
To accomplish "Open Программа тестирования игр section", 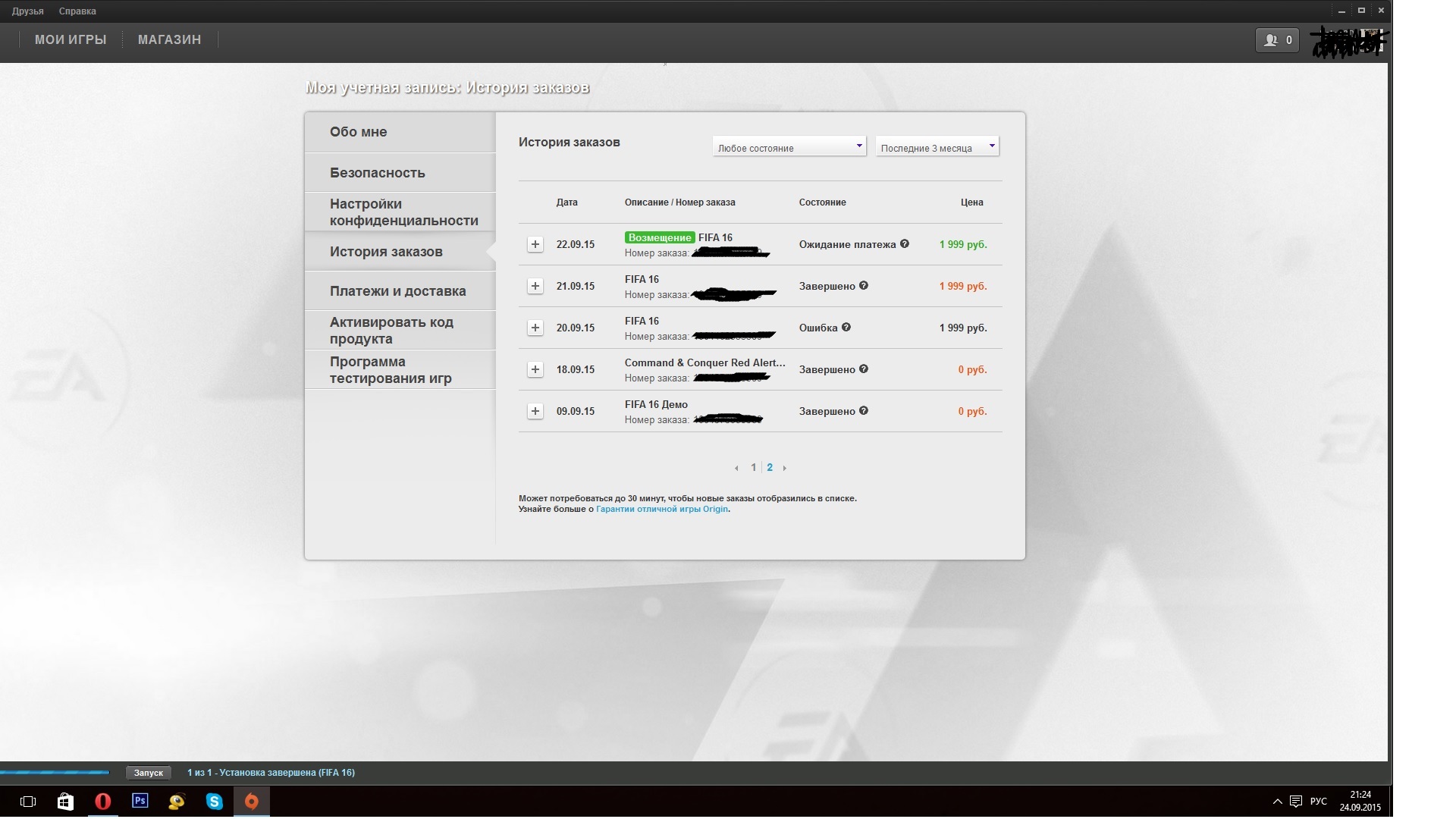I will (400, 370).
